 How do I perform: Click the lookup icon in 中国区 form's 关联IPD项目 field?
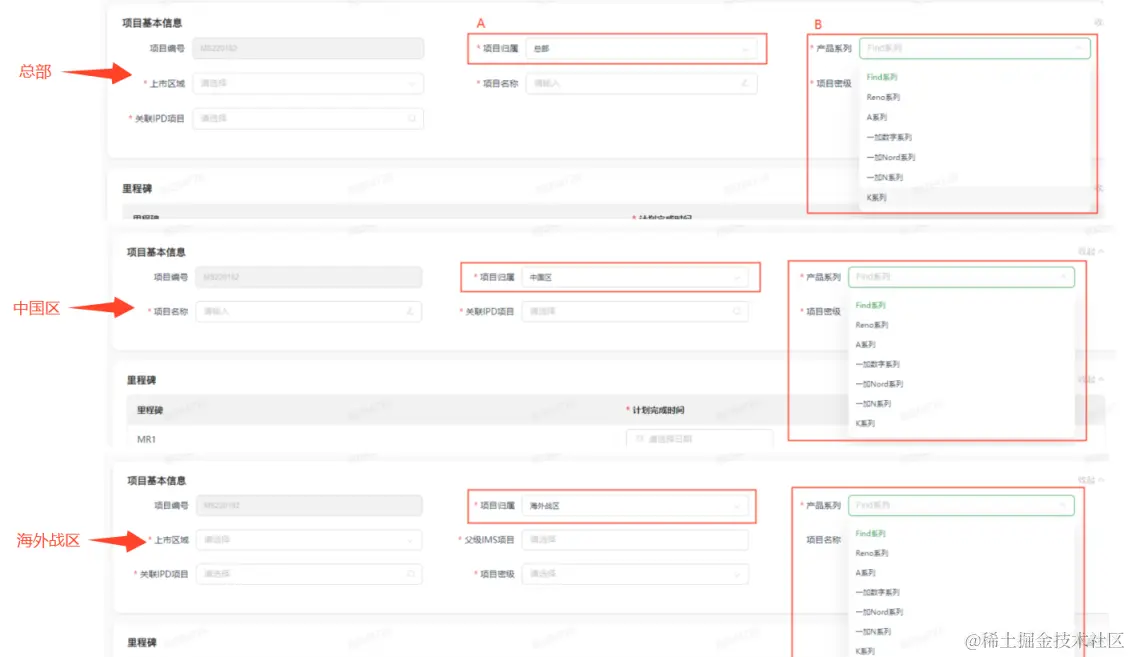coord(736,312)
